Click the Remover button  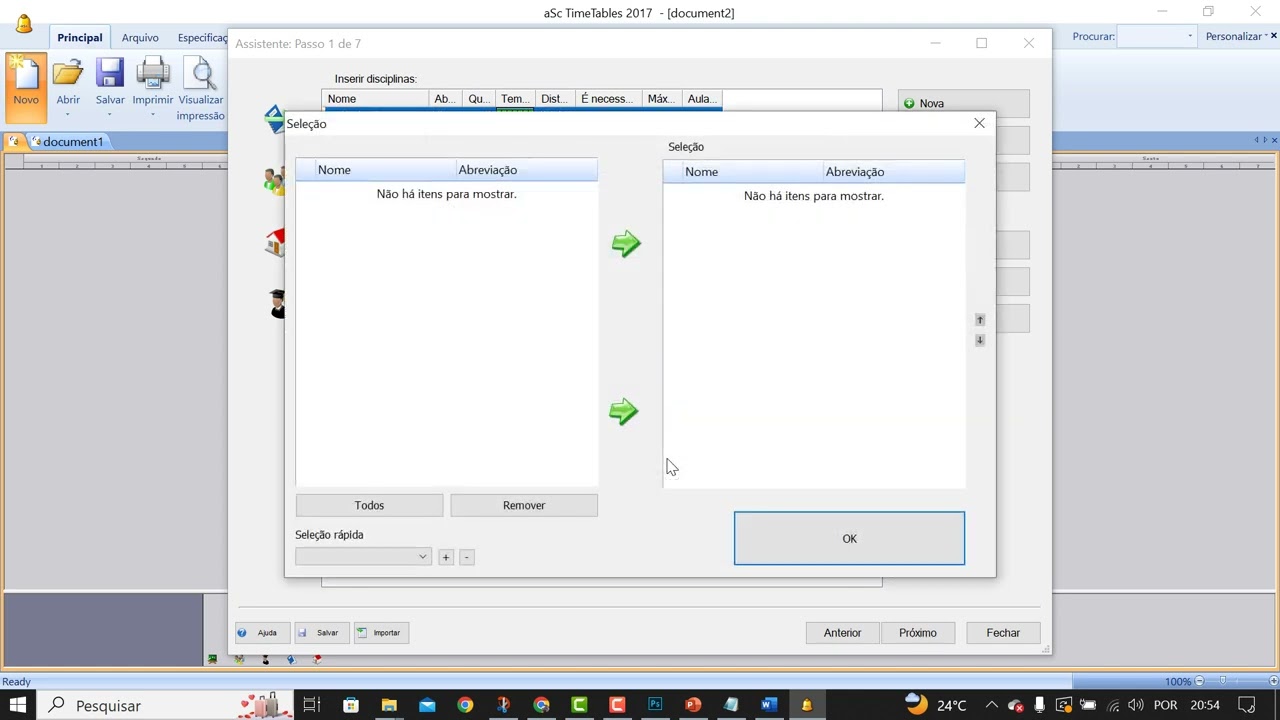(524, 505)
